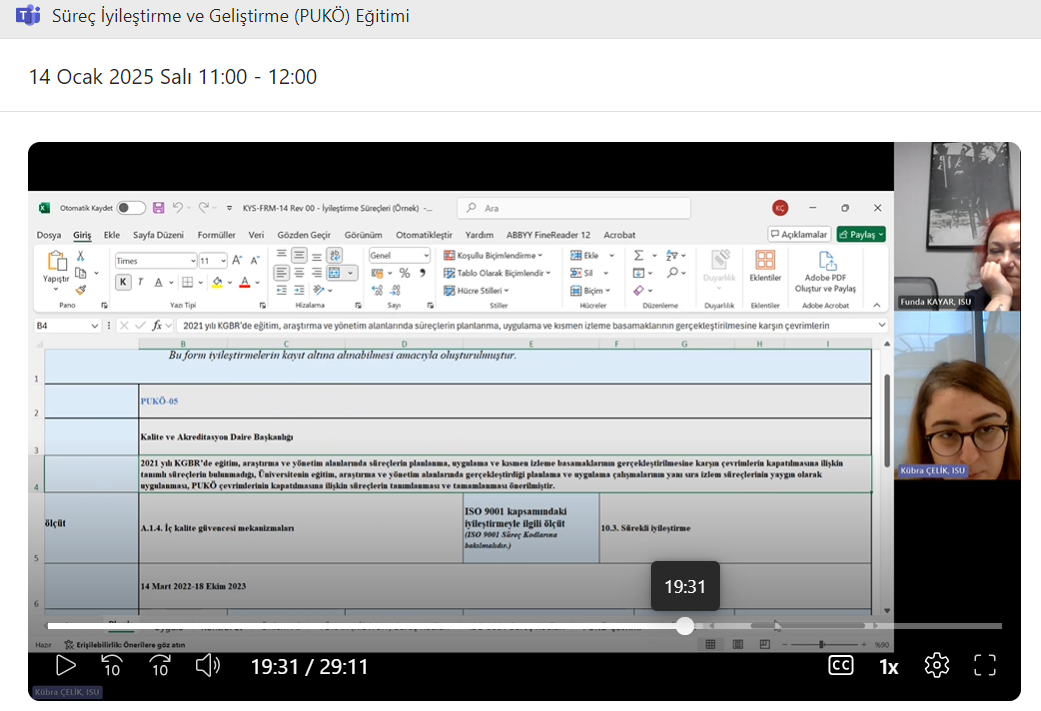Image resolution: width=1041 pixels, height=711 pixels.
Task: Click the video progress bar handle
Action: point(685,626)
